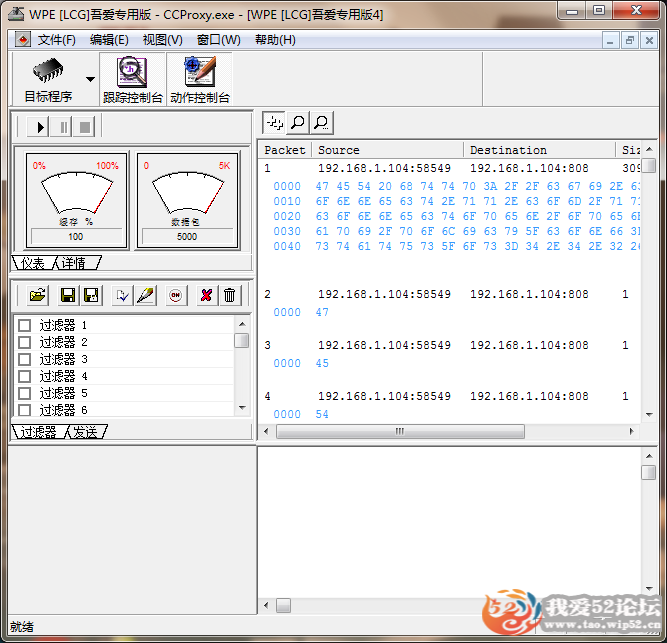The width and height of the screenshot is (667, 643).
Task: Click hex offset 0010 line of packet 1
Action: pos(455,202)
